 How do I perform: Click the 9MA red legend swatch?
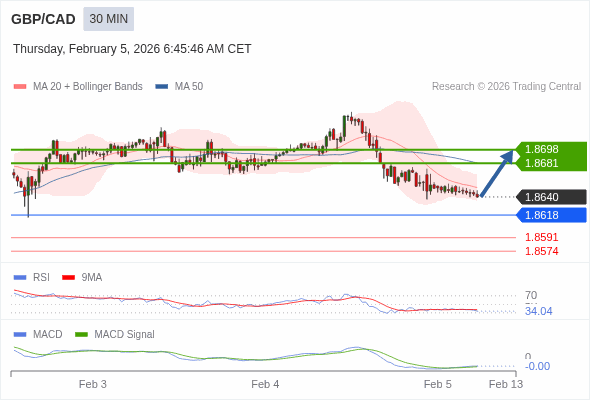point(68,278)
